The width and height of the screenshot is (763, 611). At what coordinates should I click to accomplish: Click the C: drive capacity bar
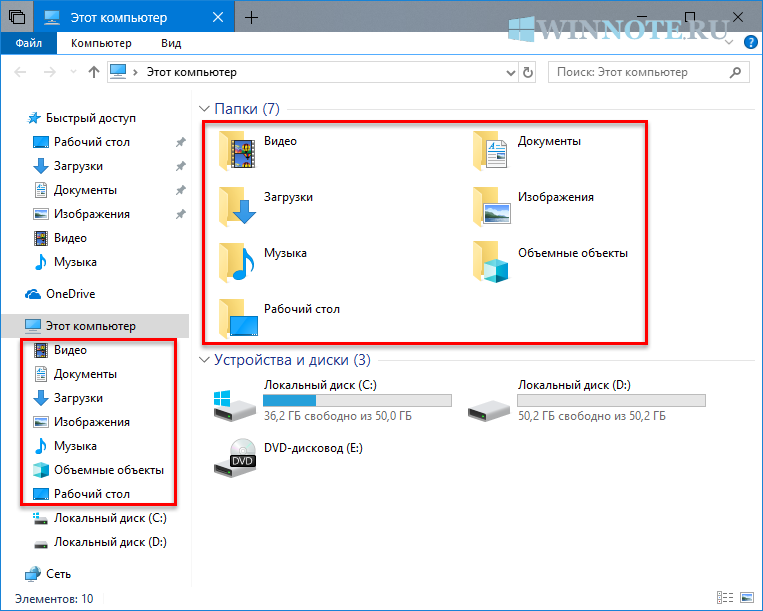click(x=357, y=400)
